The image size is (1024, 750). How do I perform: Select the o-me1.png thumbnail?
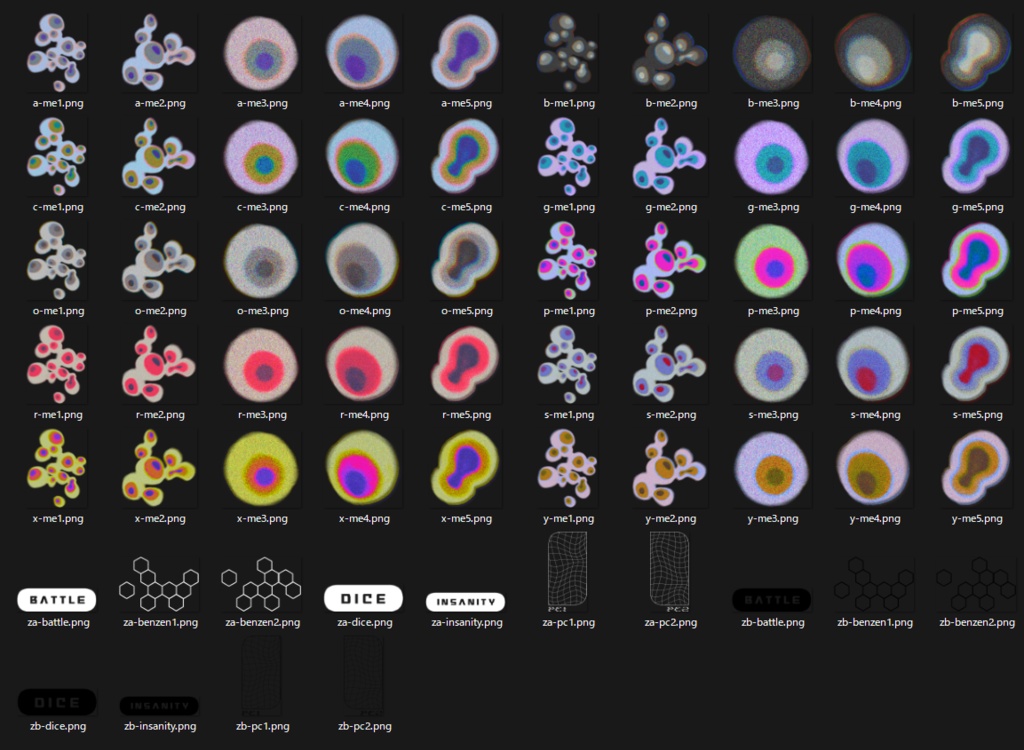coord(57,261)
